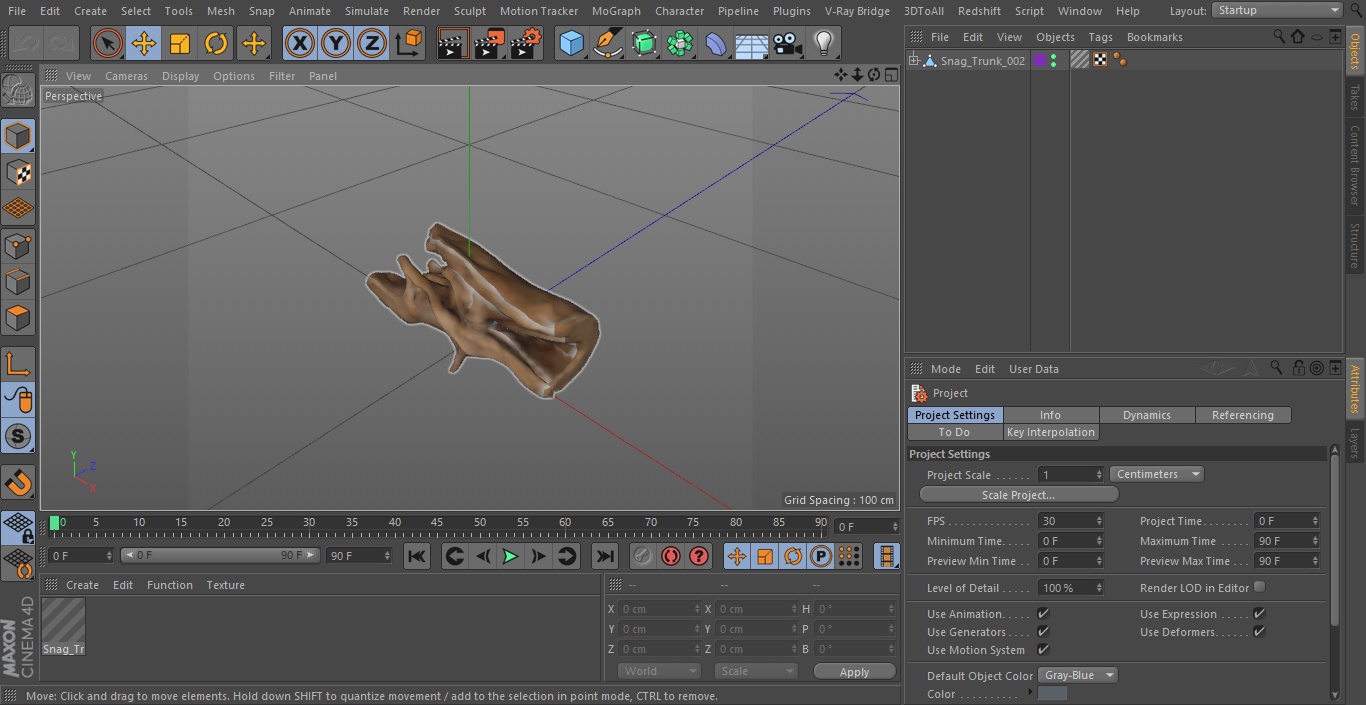Switch to the Dynamics tab
Viewport: 1366px width, 705px height.
(x=1147, y=415)
